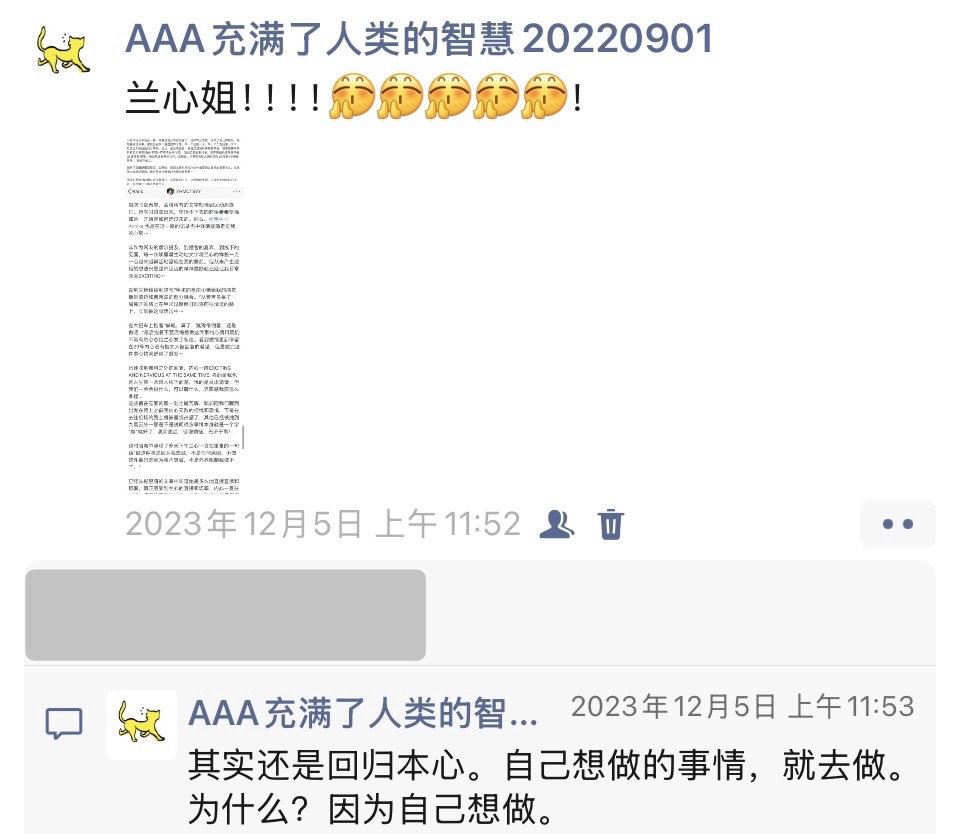Tap the post date 2023年12月5日

pos(244,524)
